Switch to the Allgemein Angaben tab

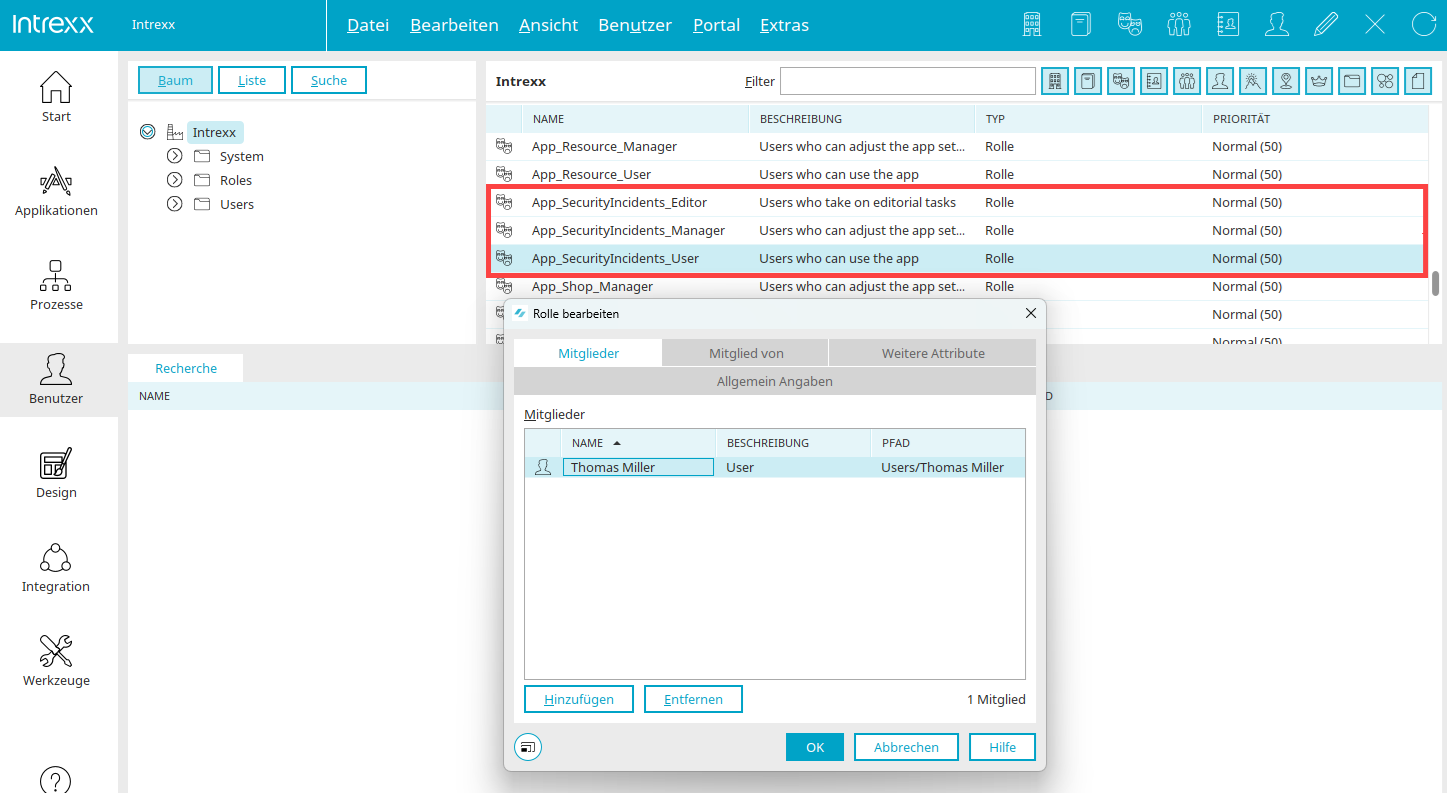coord(775,381)
